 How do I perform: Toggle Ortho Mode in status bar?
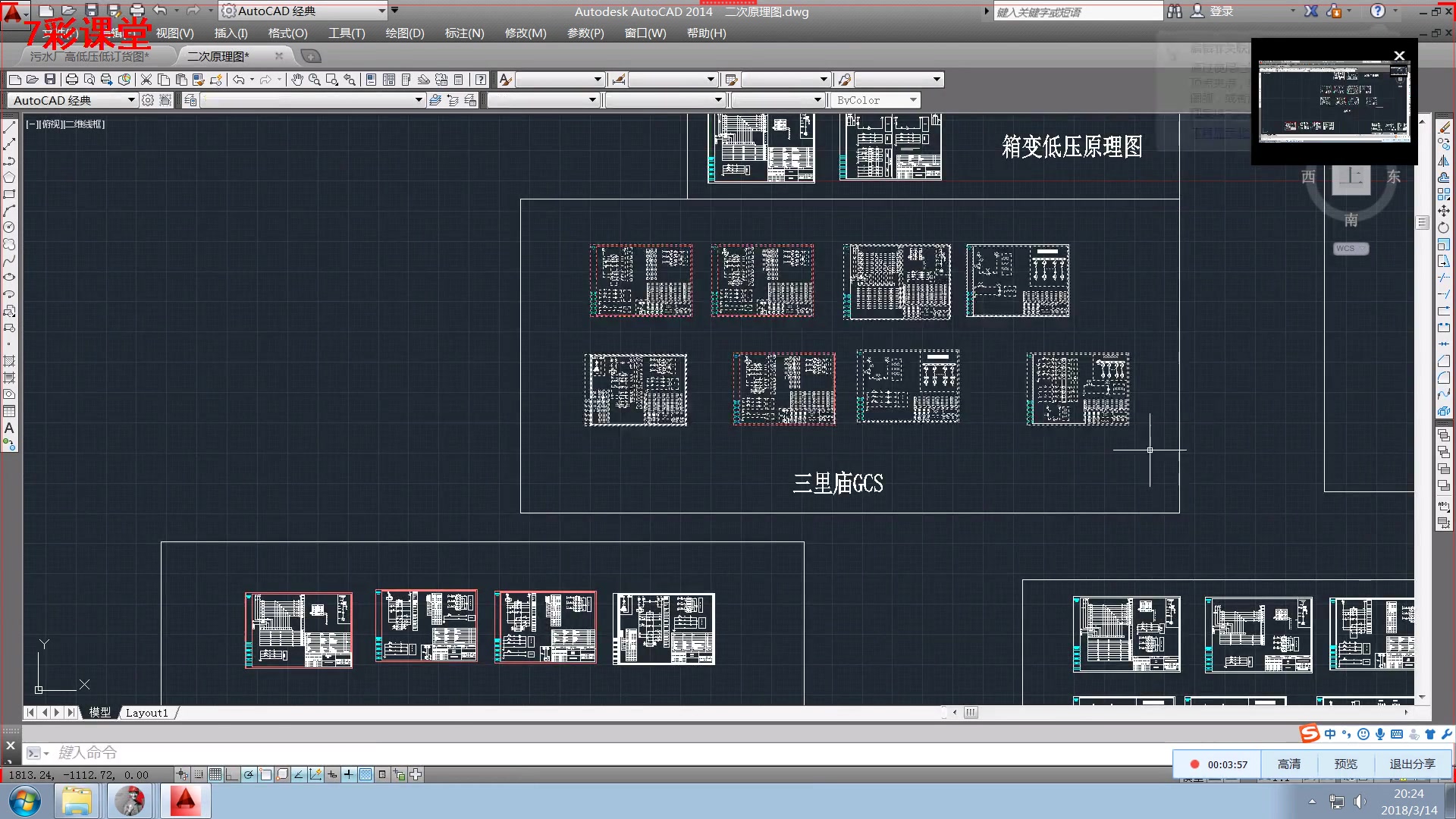[232, 774]
